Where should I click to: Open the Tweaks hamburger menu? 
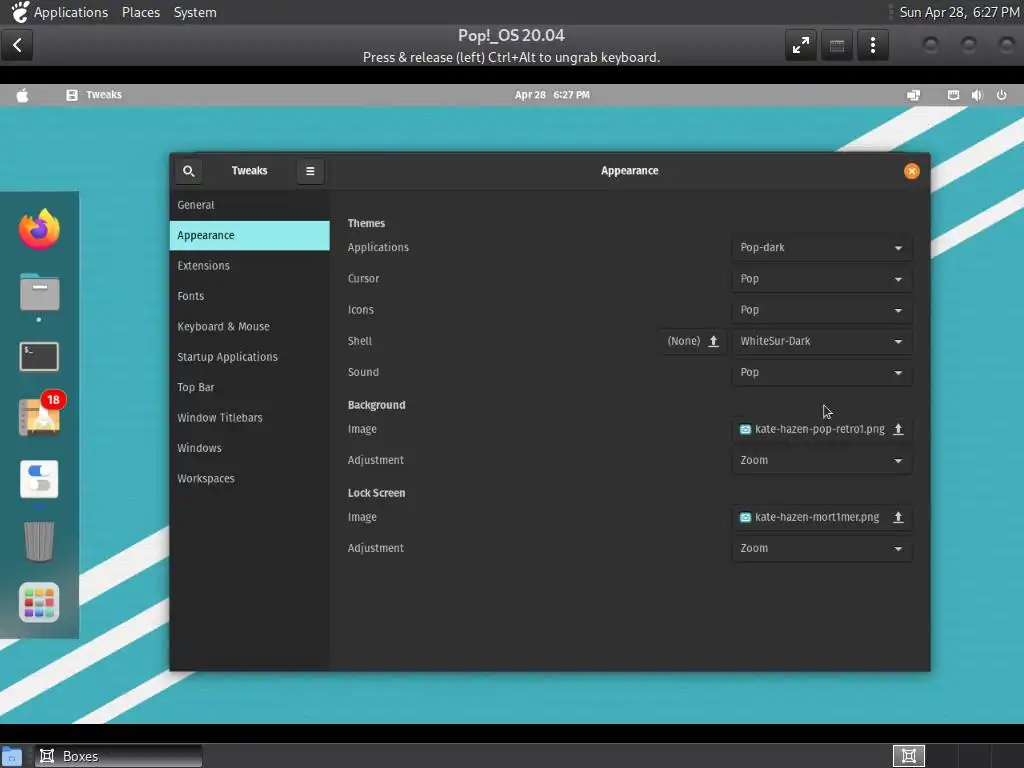click(x=310, y=171)
